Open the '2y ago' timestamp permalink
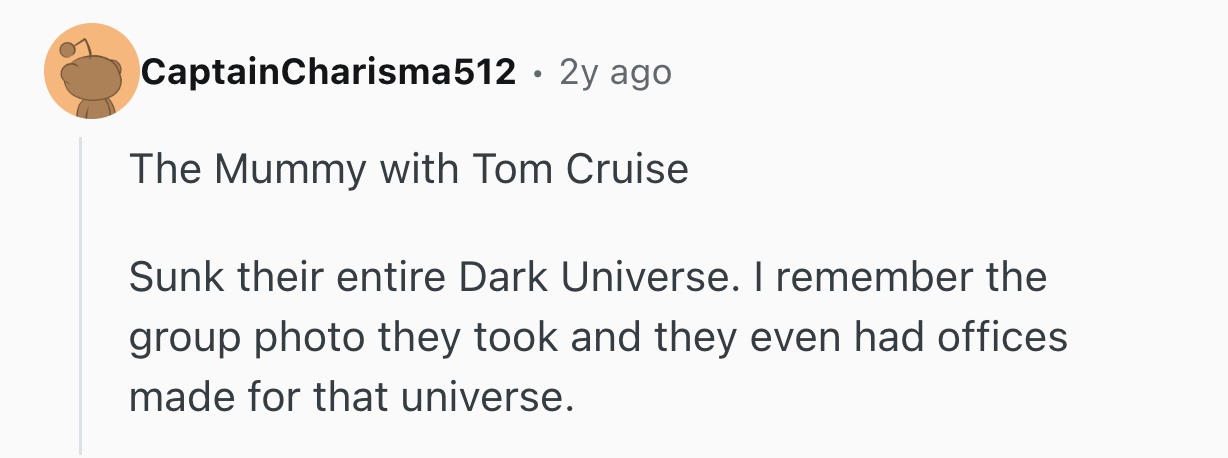The image size is (1228, 458). (615, 72)
